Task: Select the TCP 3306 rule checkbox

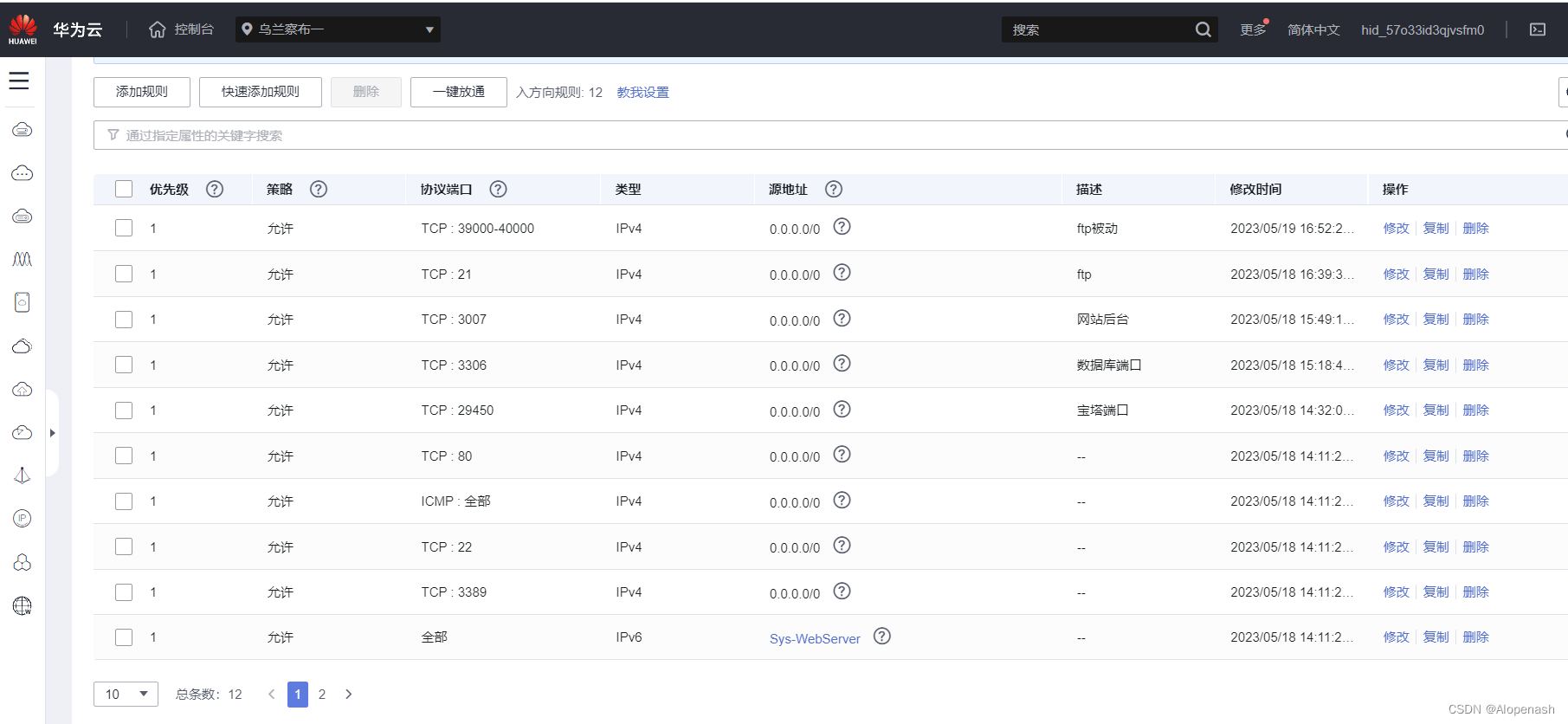Action: [x=124, y=365]
